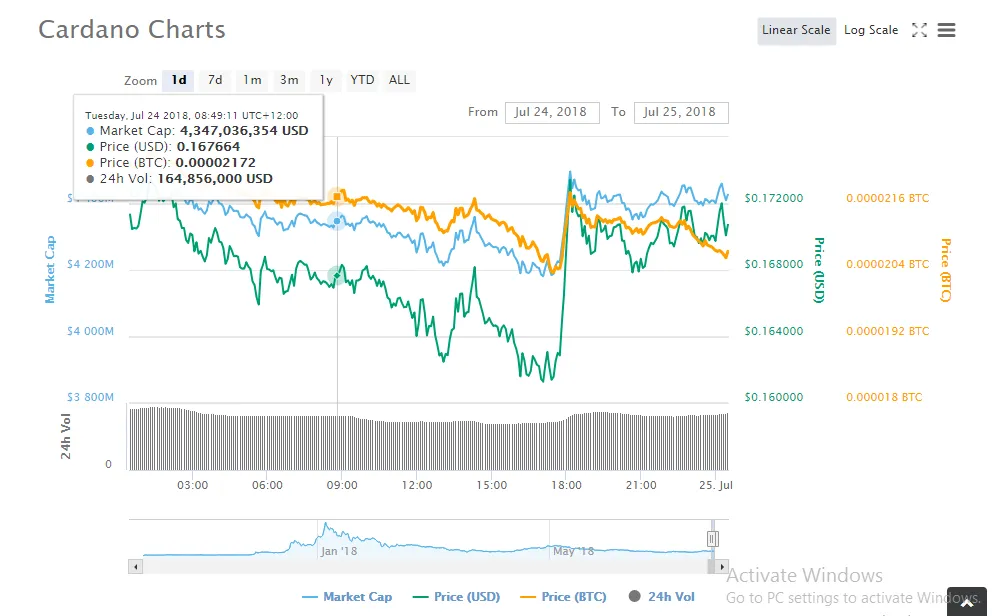997x616 pixels.
Task: Select the 7d zoom range
Action: pyautogui.click(x=215, y=80)
